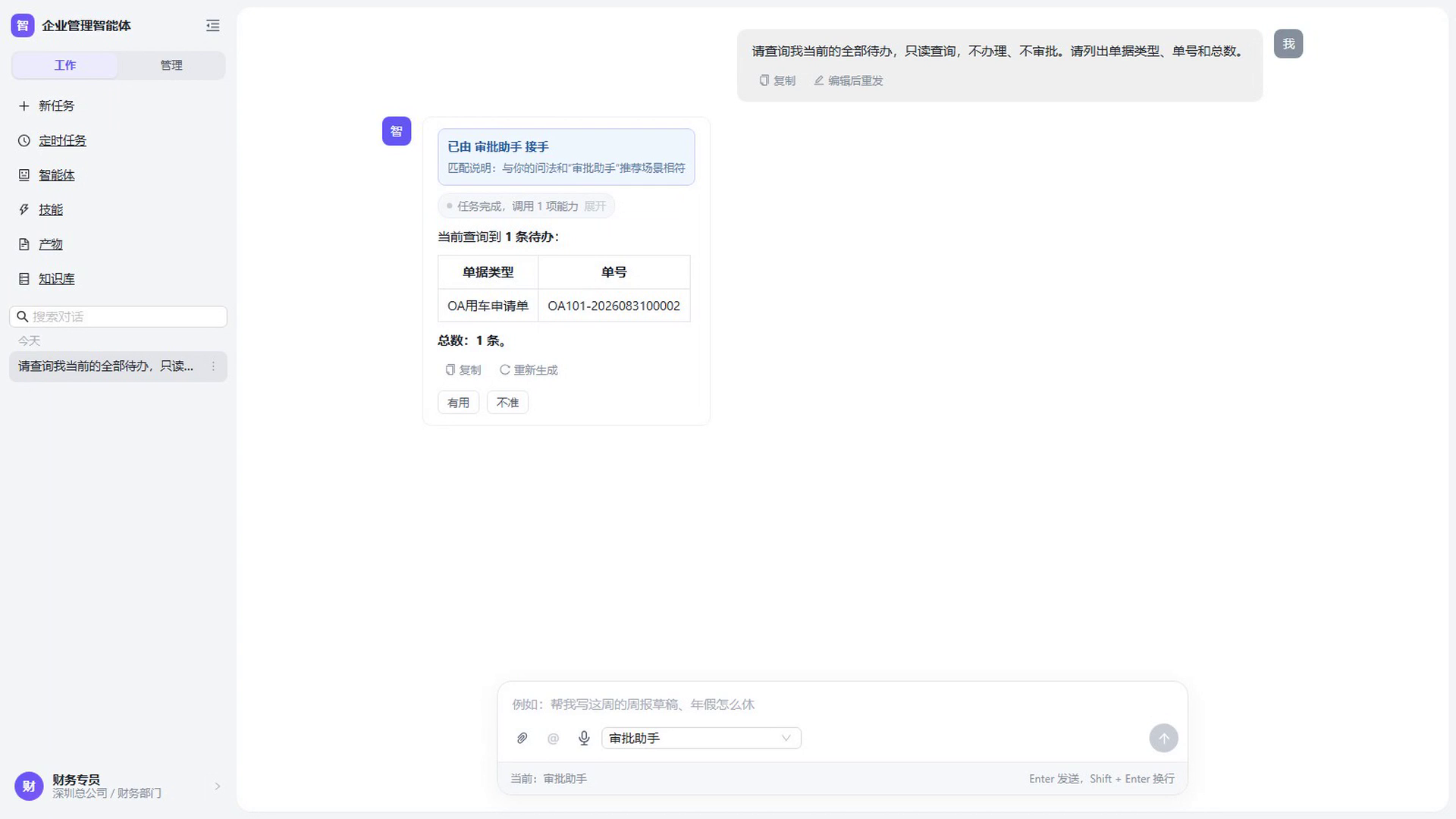Viewport: 1456px width, 819px height.
Task: Click the 已由 审批助手 接手 card
Action: point(566,157)
